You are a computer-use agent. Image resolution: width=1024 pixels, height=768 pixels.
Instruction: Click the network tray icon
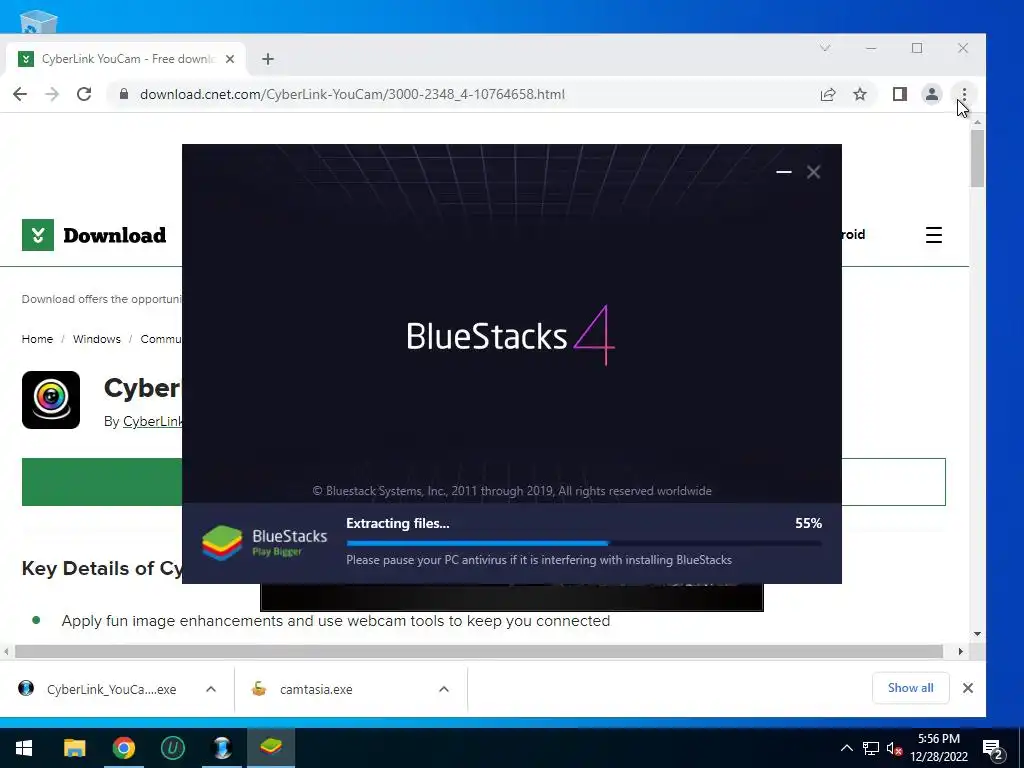coord(871,748)
